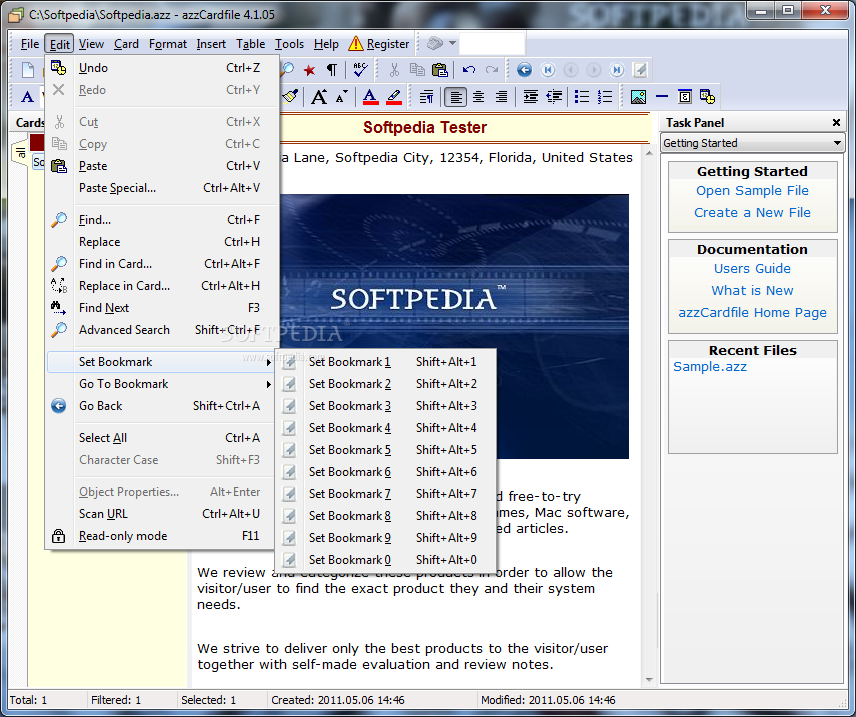The image size is (856, 717).
Task: Click the Cut scissors toolbar icon
Action: pos(394,70)
